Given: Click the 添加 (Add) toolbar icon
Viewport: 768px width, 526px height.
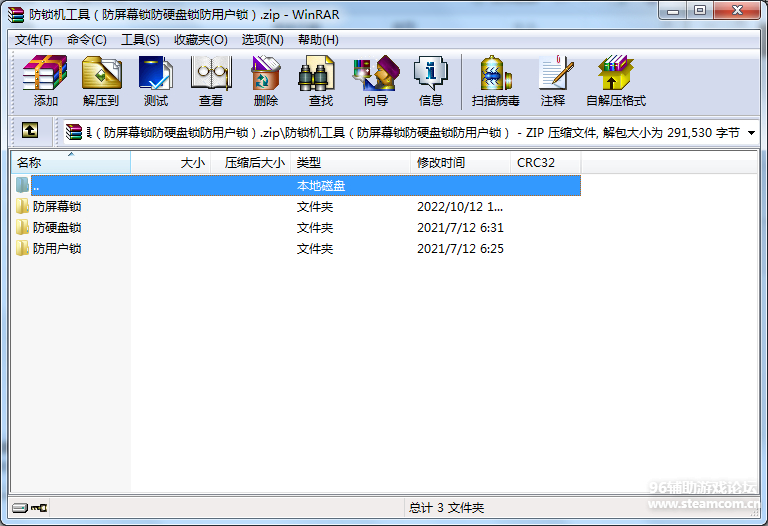Looking at the screenshot, I should pyautogui.click(x=45, y=81).
